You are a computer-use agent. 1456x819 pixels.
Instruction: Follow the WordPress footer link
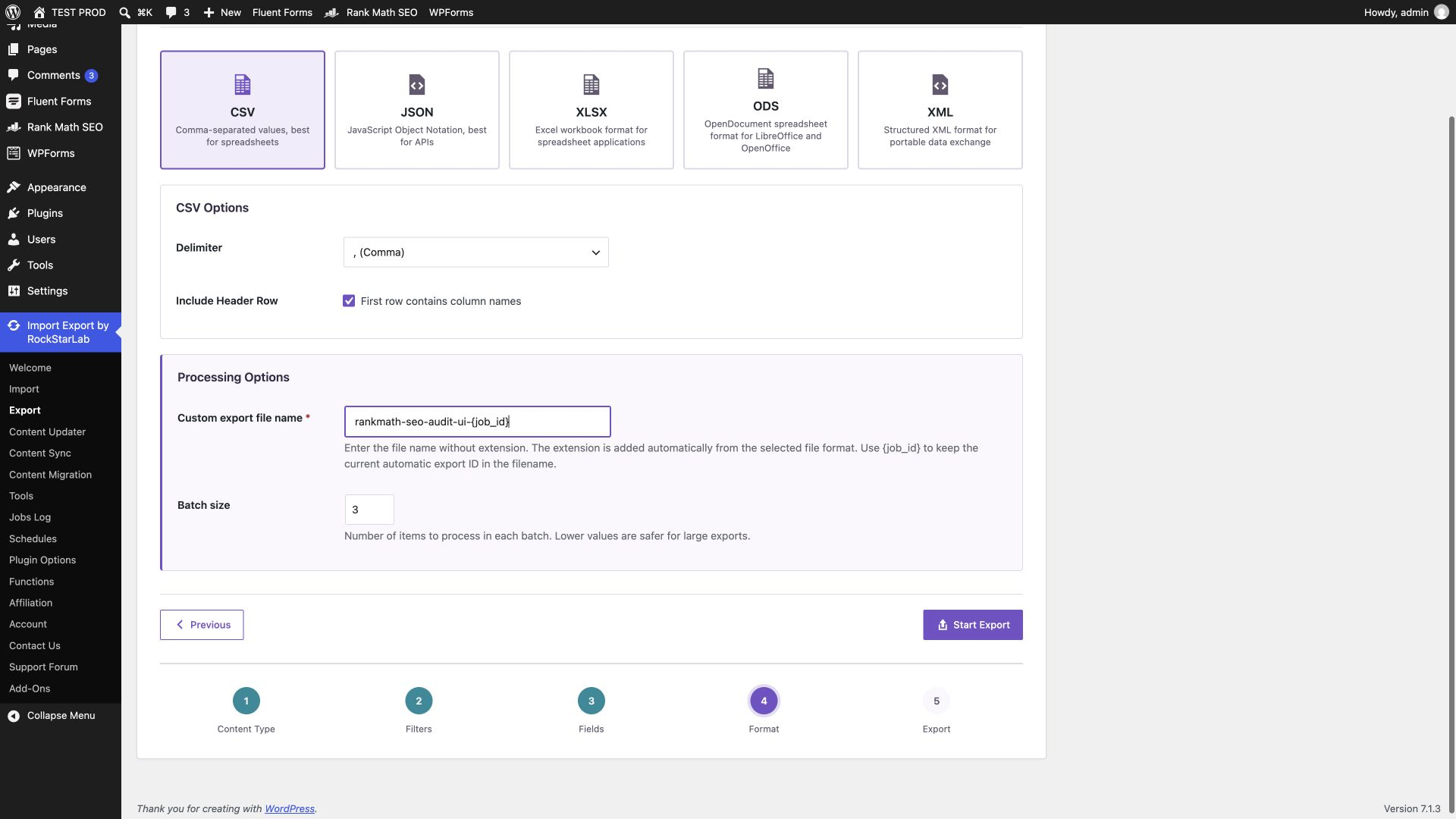point(290,809)
